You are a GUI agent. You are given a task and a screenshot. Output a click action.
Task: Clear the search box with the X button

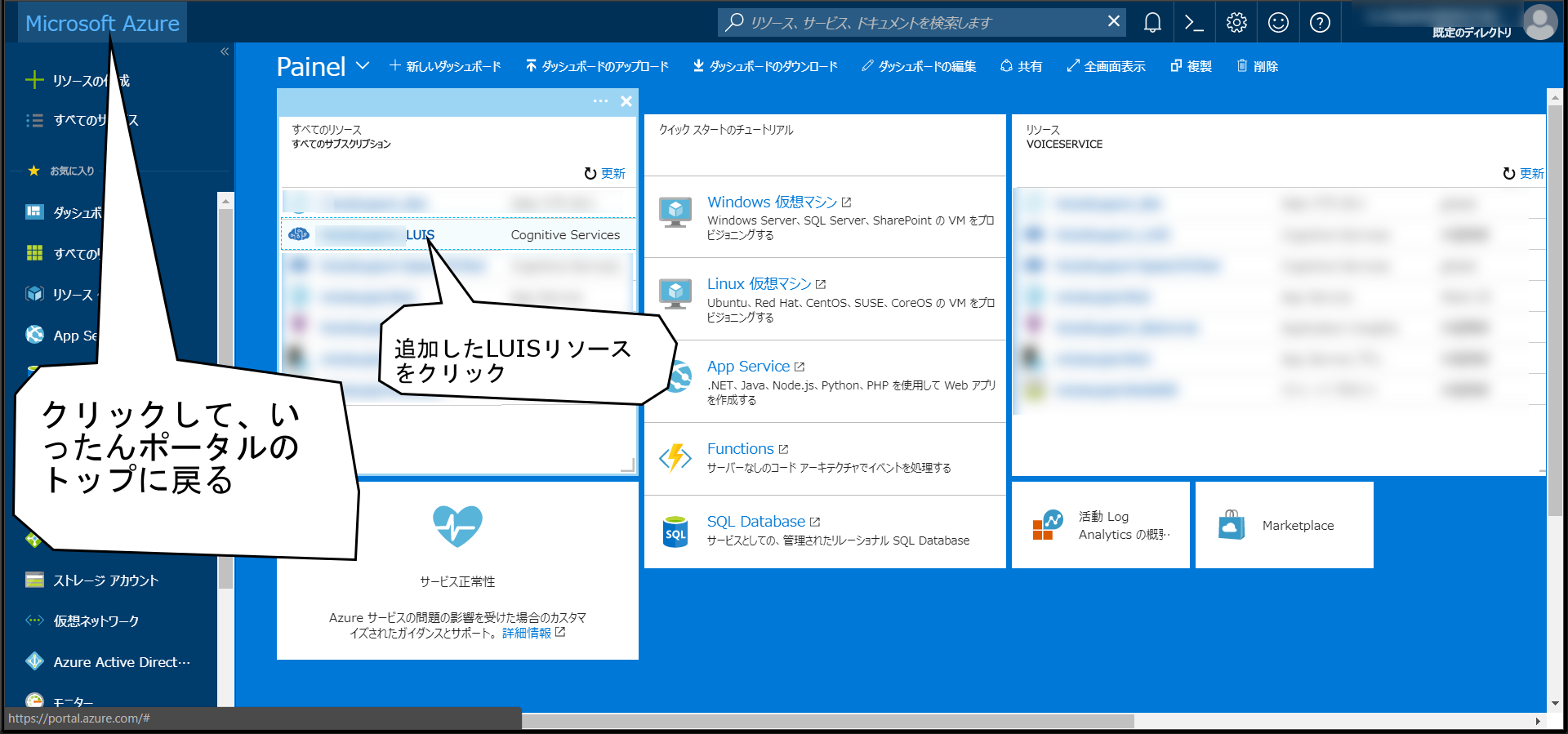pos(1113,22)
